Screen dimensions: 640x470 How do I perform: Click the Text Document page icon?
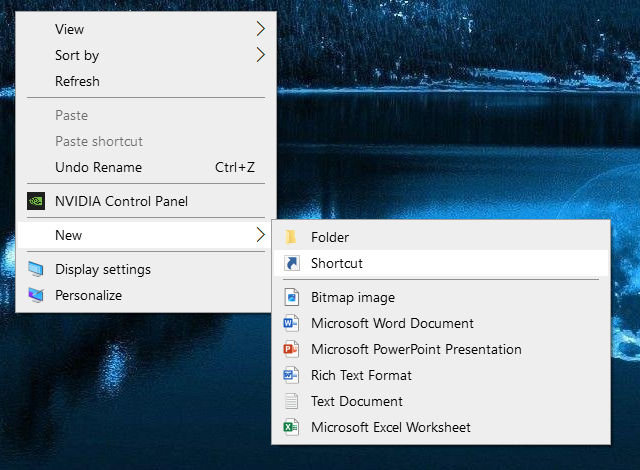click(x=291, y=401)
